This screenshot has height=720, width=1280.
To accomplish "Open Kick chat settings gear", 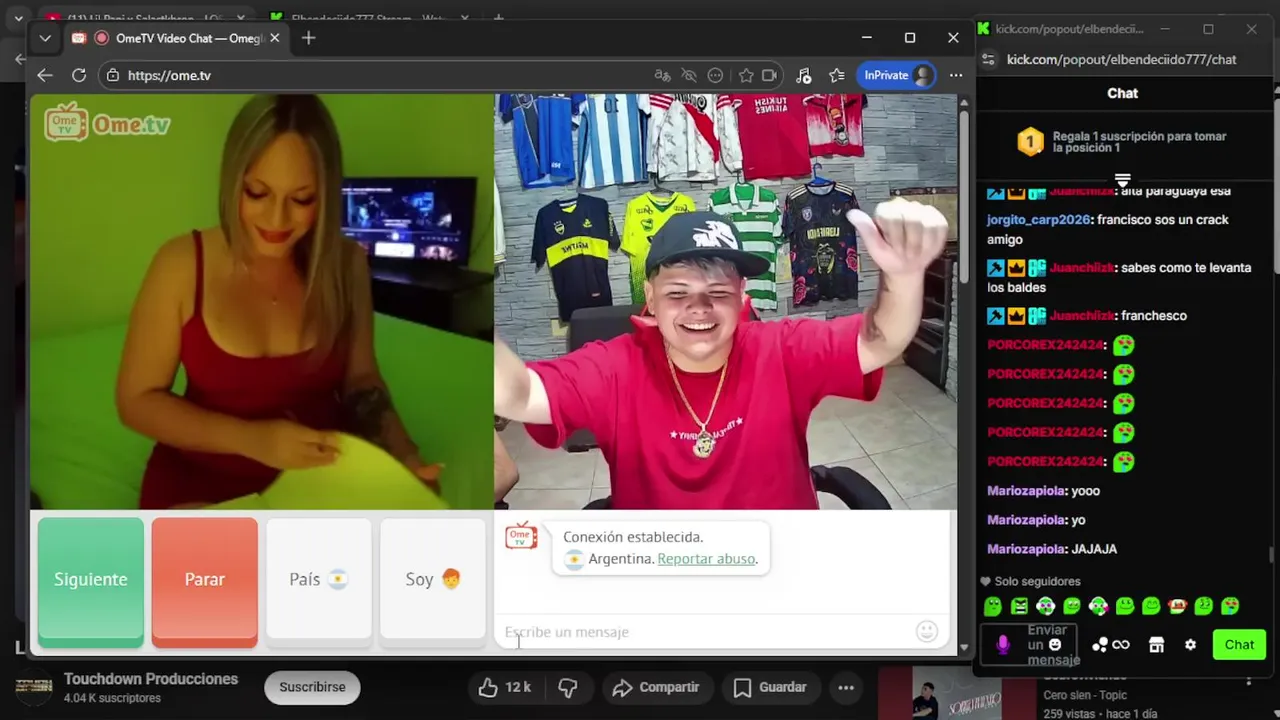I will pyautogui.click(x=1190, y=645).
